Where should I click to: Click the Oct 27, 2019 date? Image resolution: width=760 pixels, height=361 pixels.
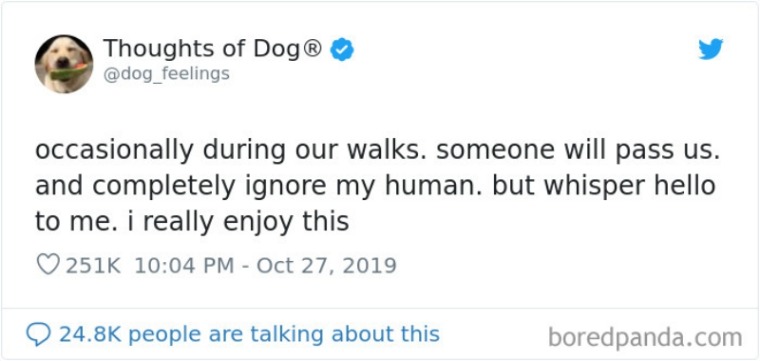pyautogui.click(x=326, y=266)
